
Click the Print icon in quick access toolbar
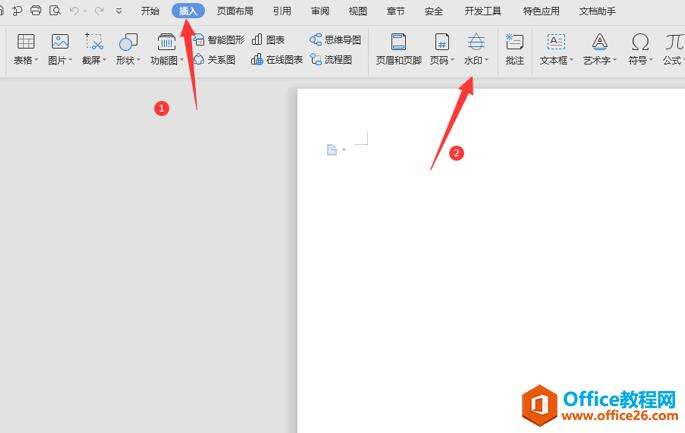click(x=36, y=10)
